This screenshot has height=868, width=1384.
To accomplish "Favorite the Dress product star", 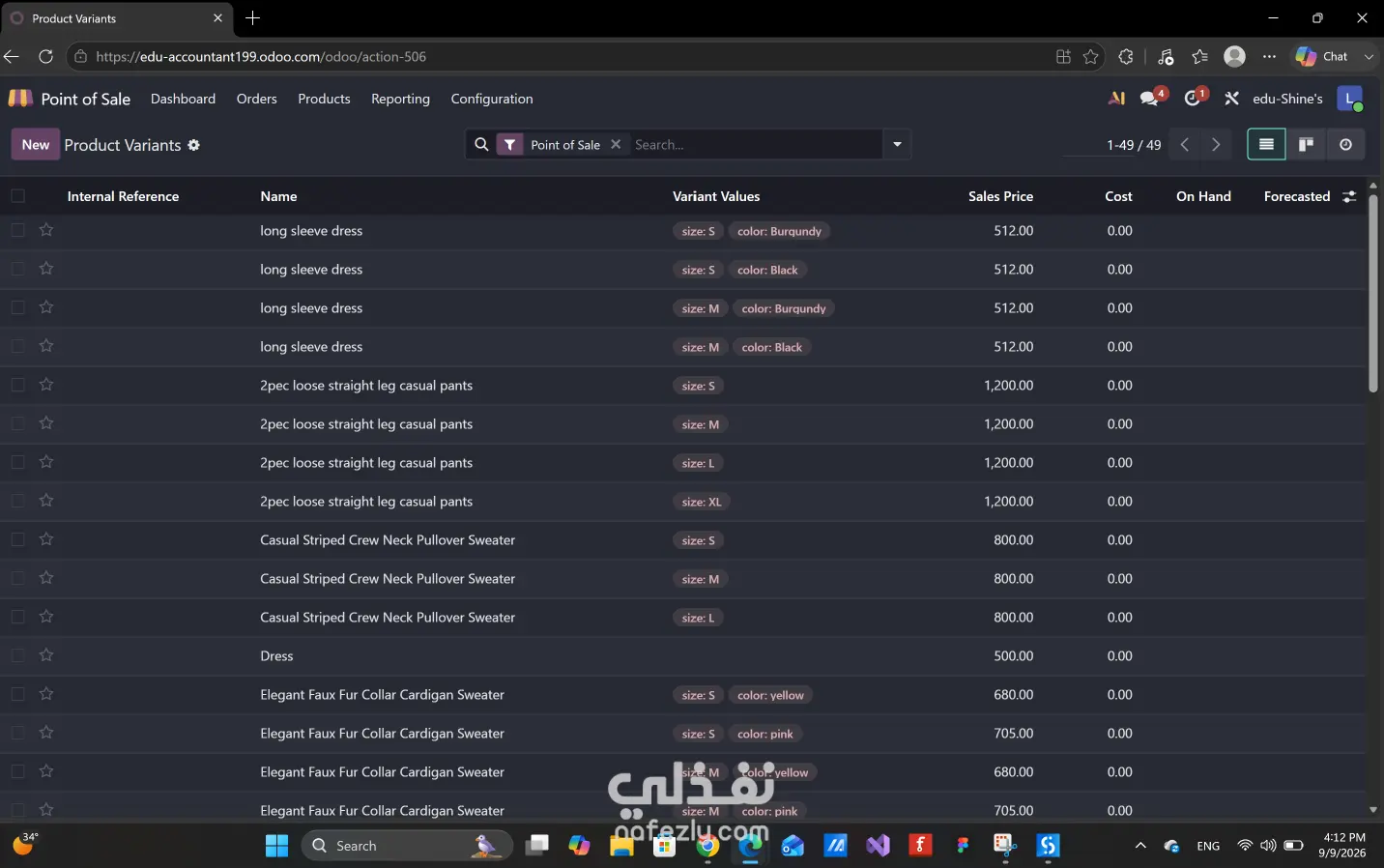I will [x=46, y=655].
